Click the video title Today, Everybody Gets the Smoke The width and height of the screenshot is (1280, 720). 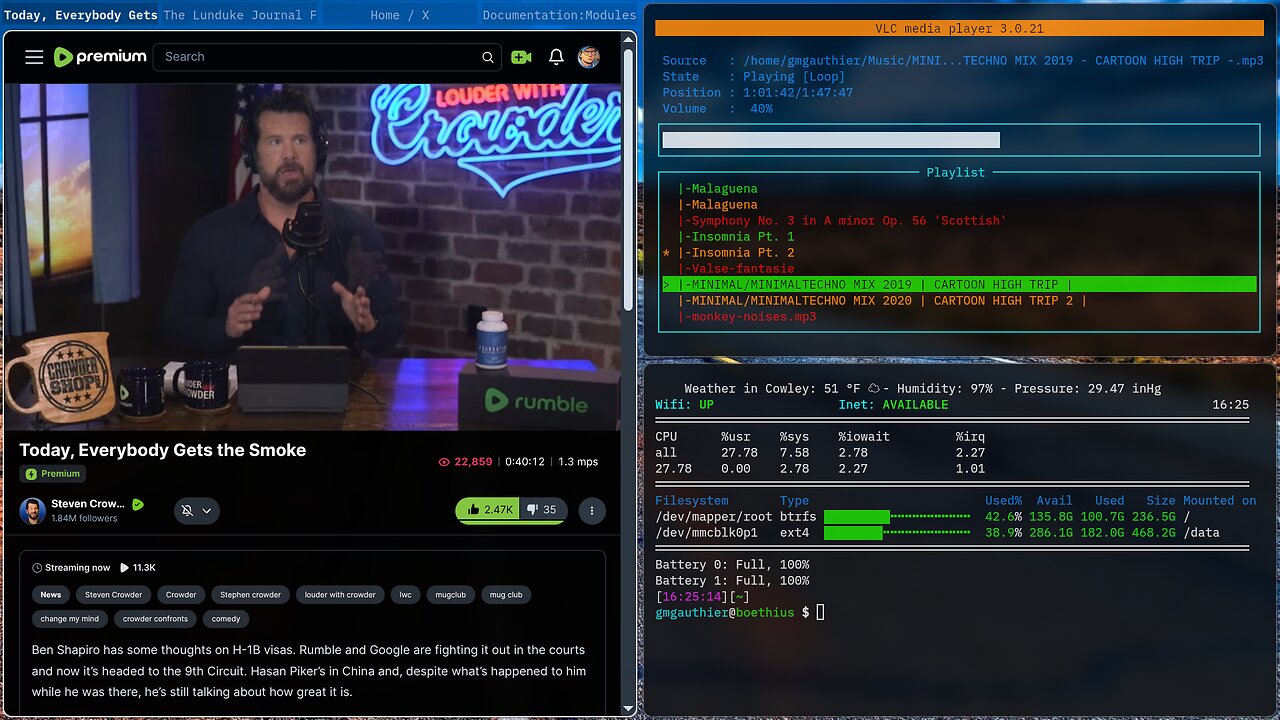pos(163,450)
